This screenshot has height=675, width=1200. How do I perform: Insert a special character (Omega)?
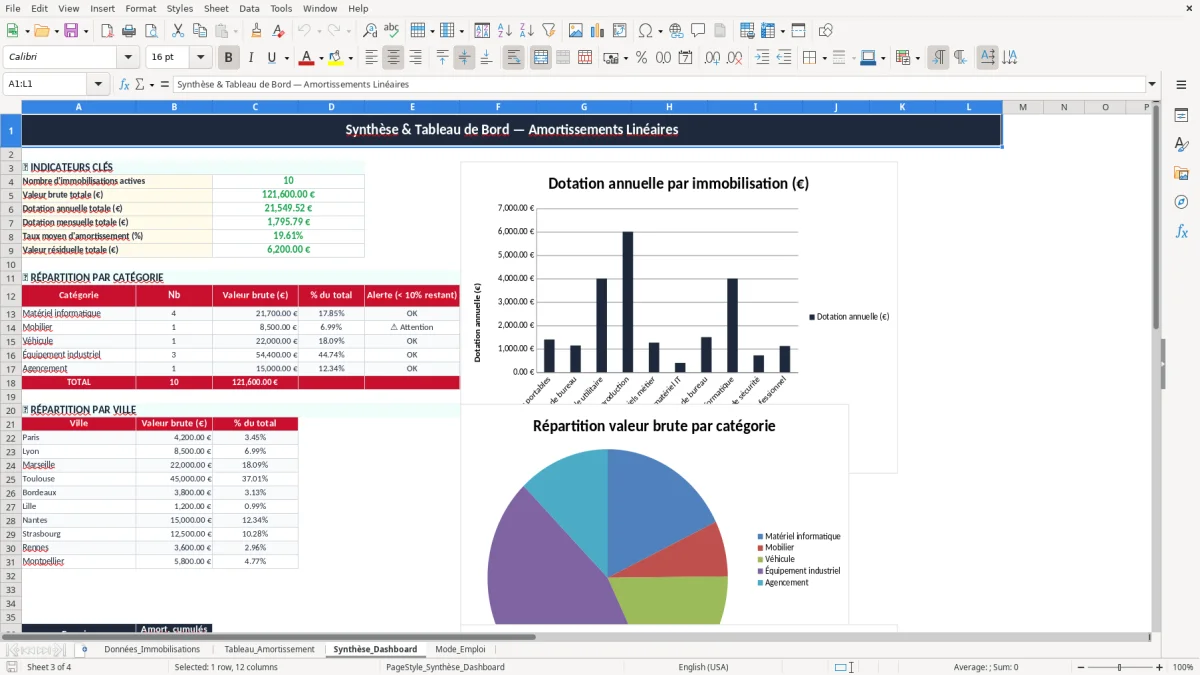[x=645, y=31]
